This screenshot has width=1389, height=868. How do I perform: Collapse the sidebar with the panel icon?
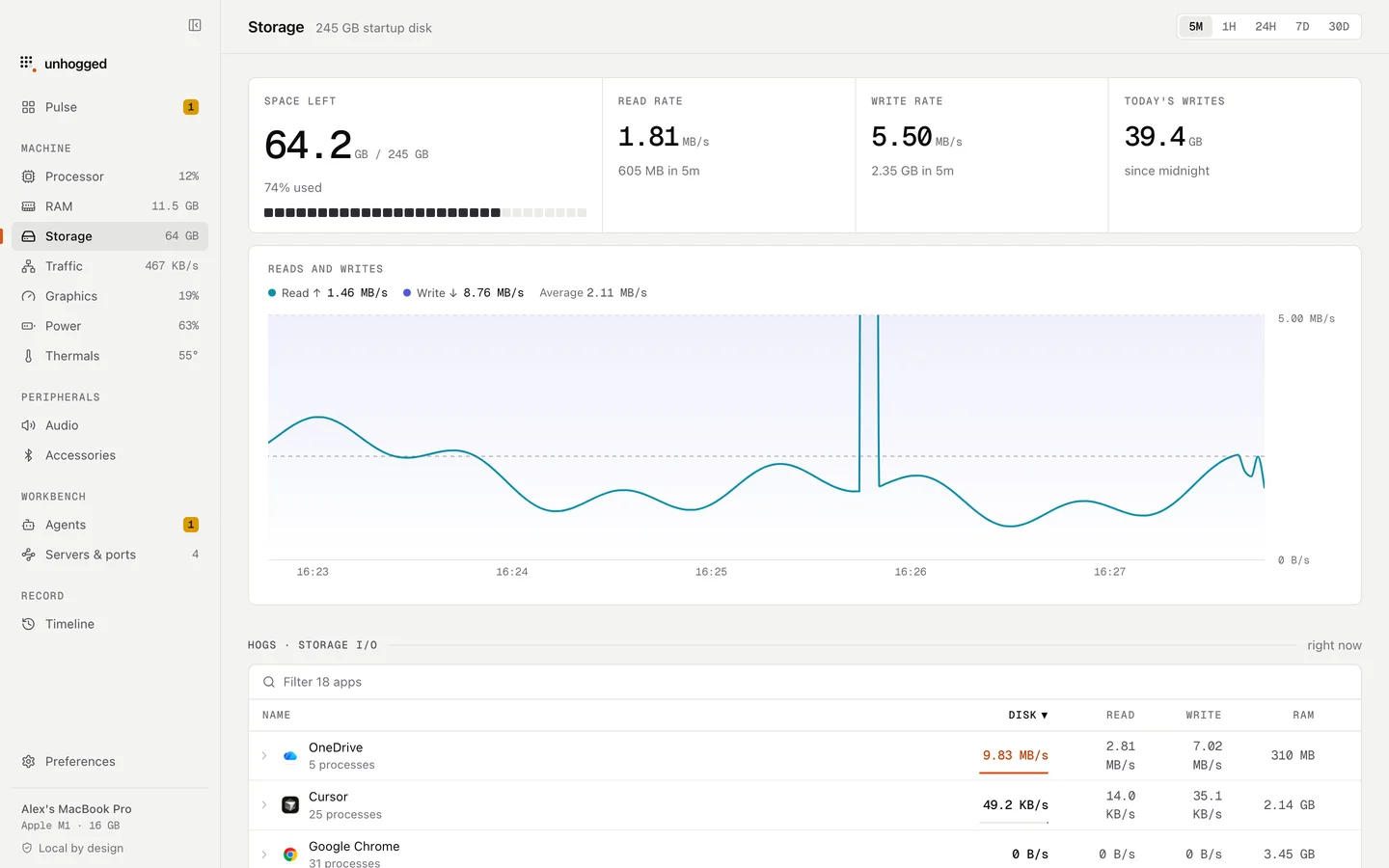[x=195, y=25]
